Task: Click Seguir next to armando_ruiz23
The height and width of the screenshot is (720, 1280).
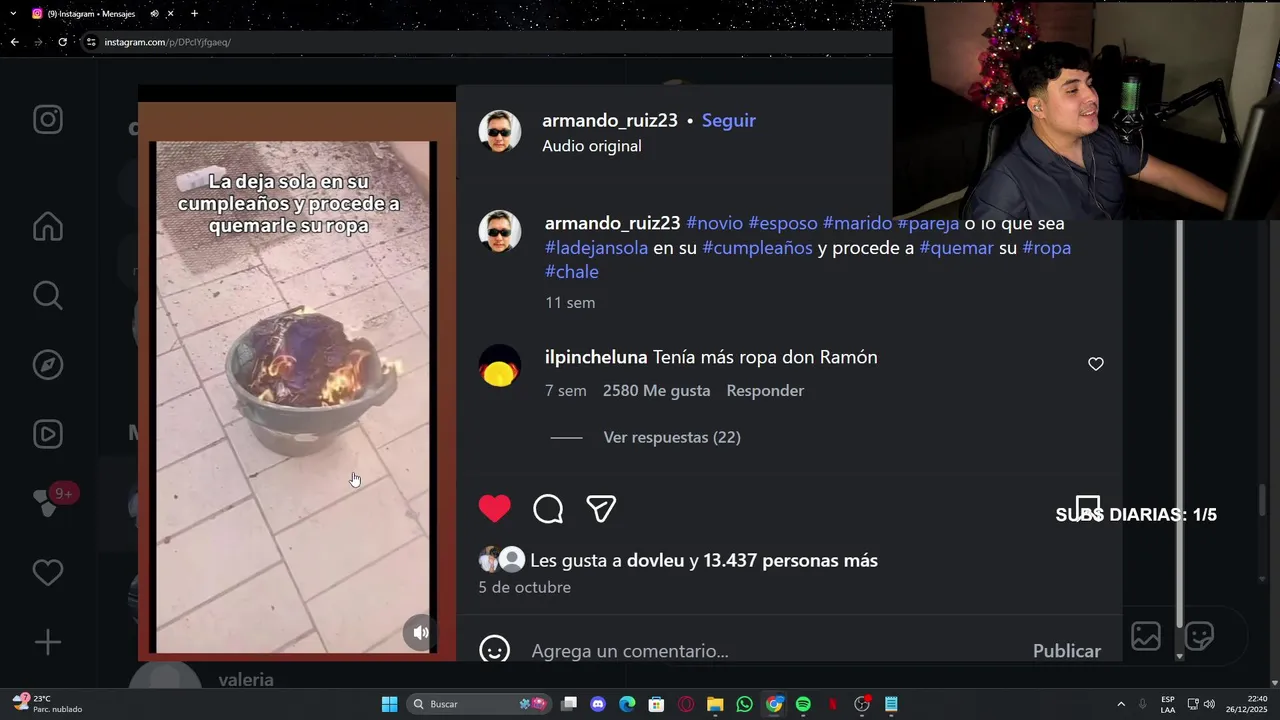Action: point(729,120)
